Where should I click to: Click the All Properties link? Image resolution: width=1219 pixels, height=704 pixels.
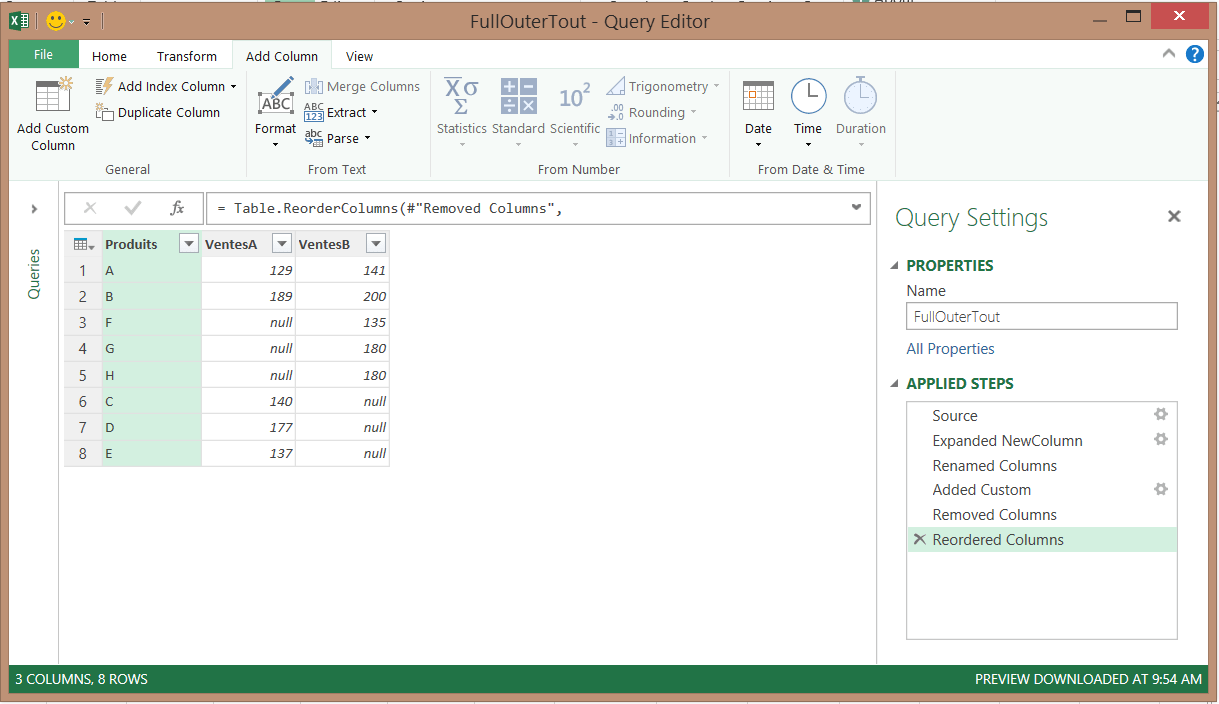pos(950,349)
